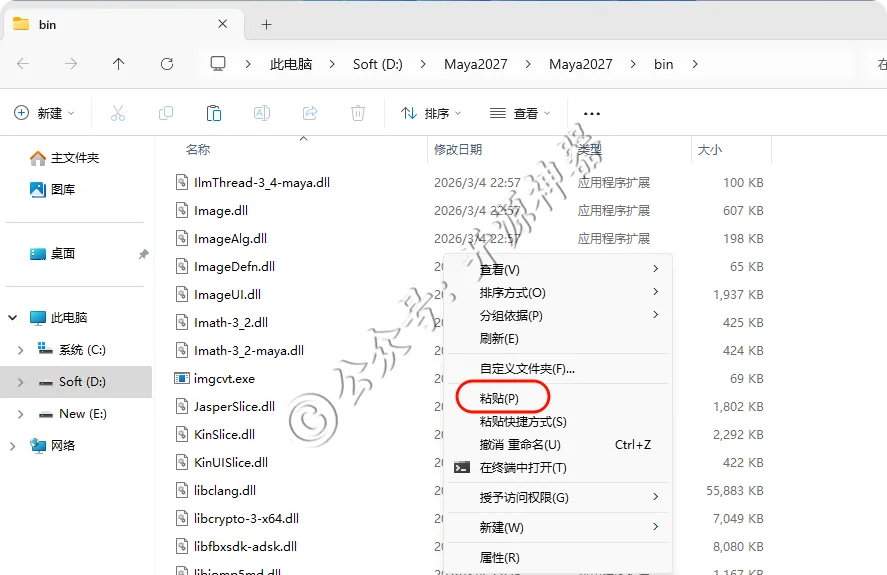This screenshot has height=575, width=887.
Task: Expand the 网络 tree node
Action: point(12,446)
